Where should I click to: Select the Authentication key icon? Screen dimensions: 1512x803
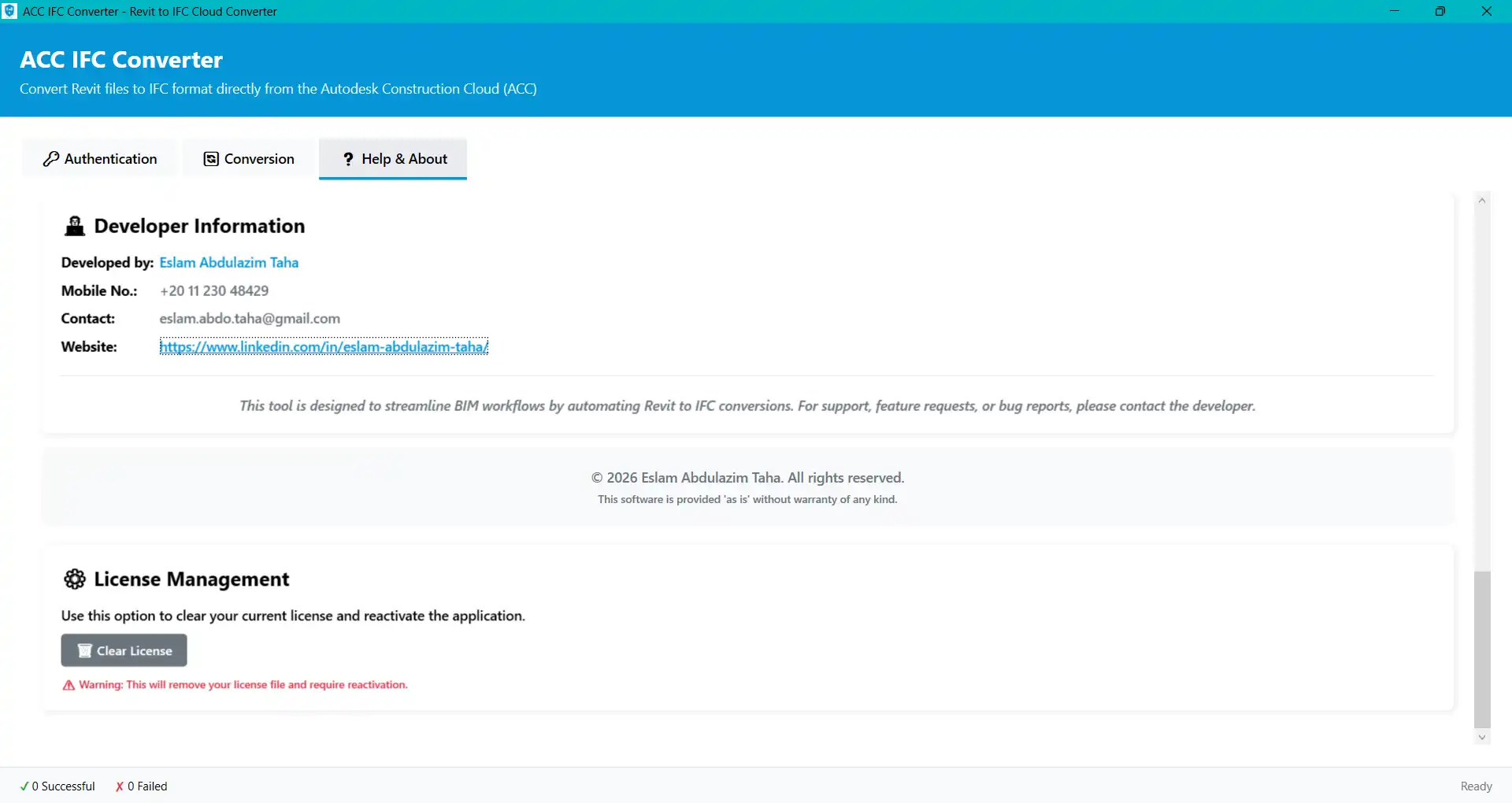tap(50, 158)
